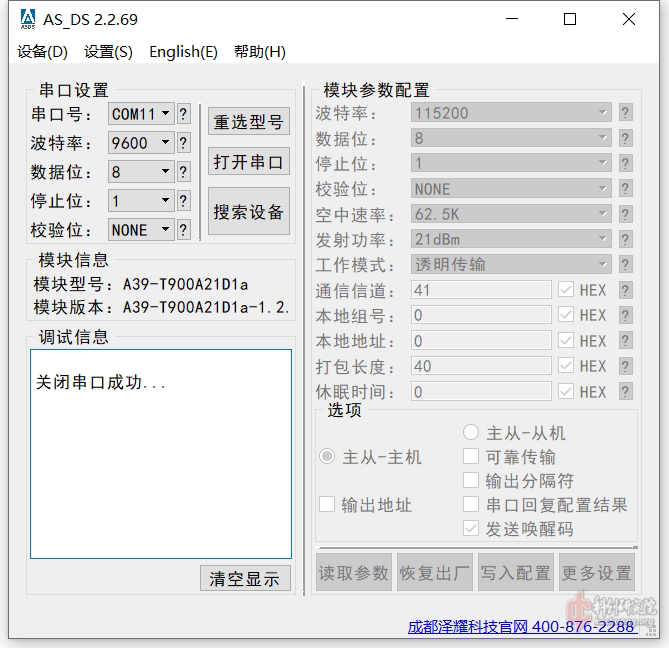
Task: Expand the serial 波特率 9600 dropdown
Action: [141, 143]
